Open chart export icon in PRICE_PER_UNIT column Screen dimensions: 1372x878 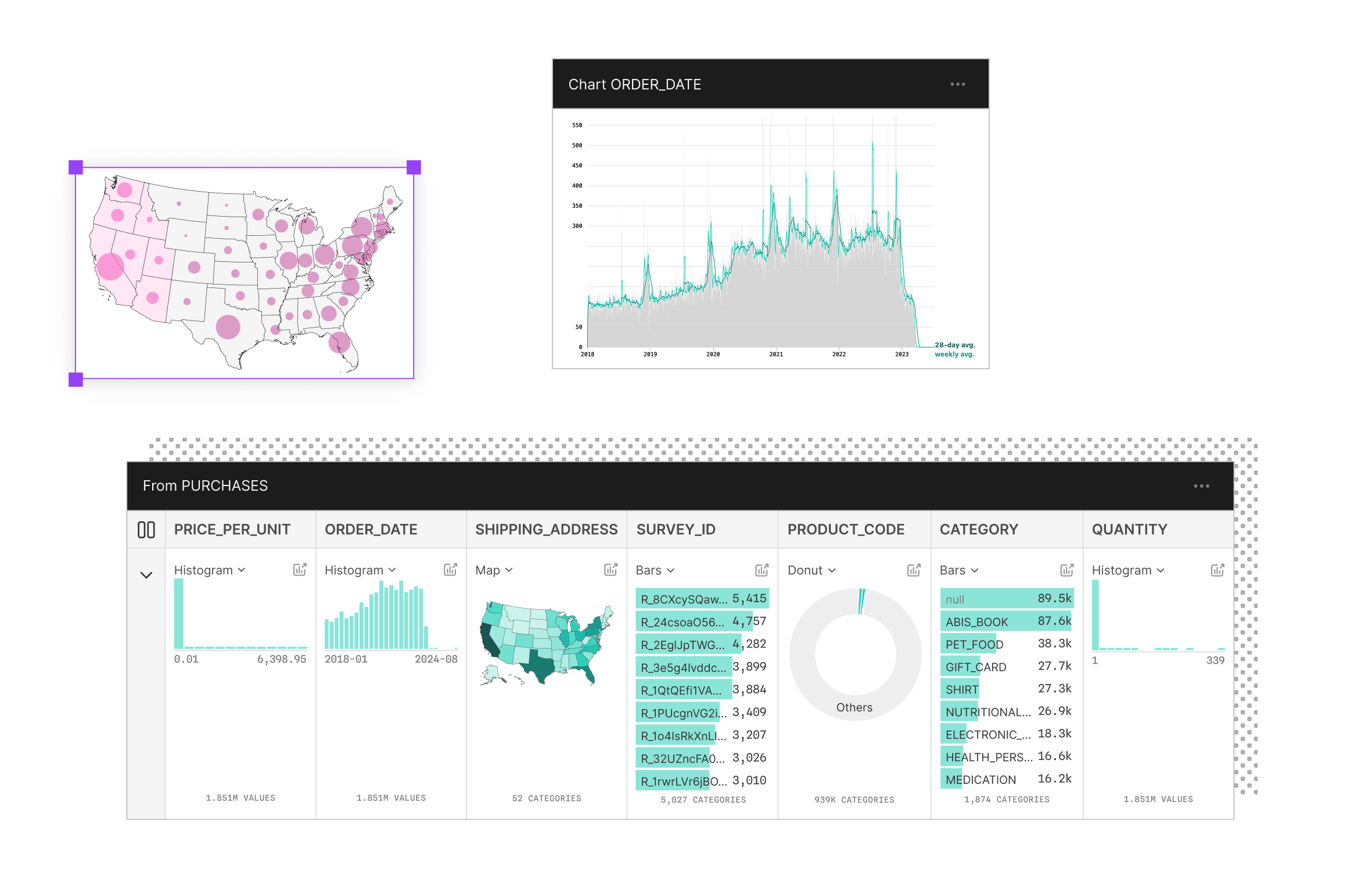click(x=300, y=570)
